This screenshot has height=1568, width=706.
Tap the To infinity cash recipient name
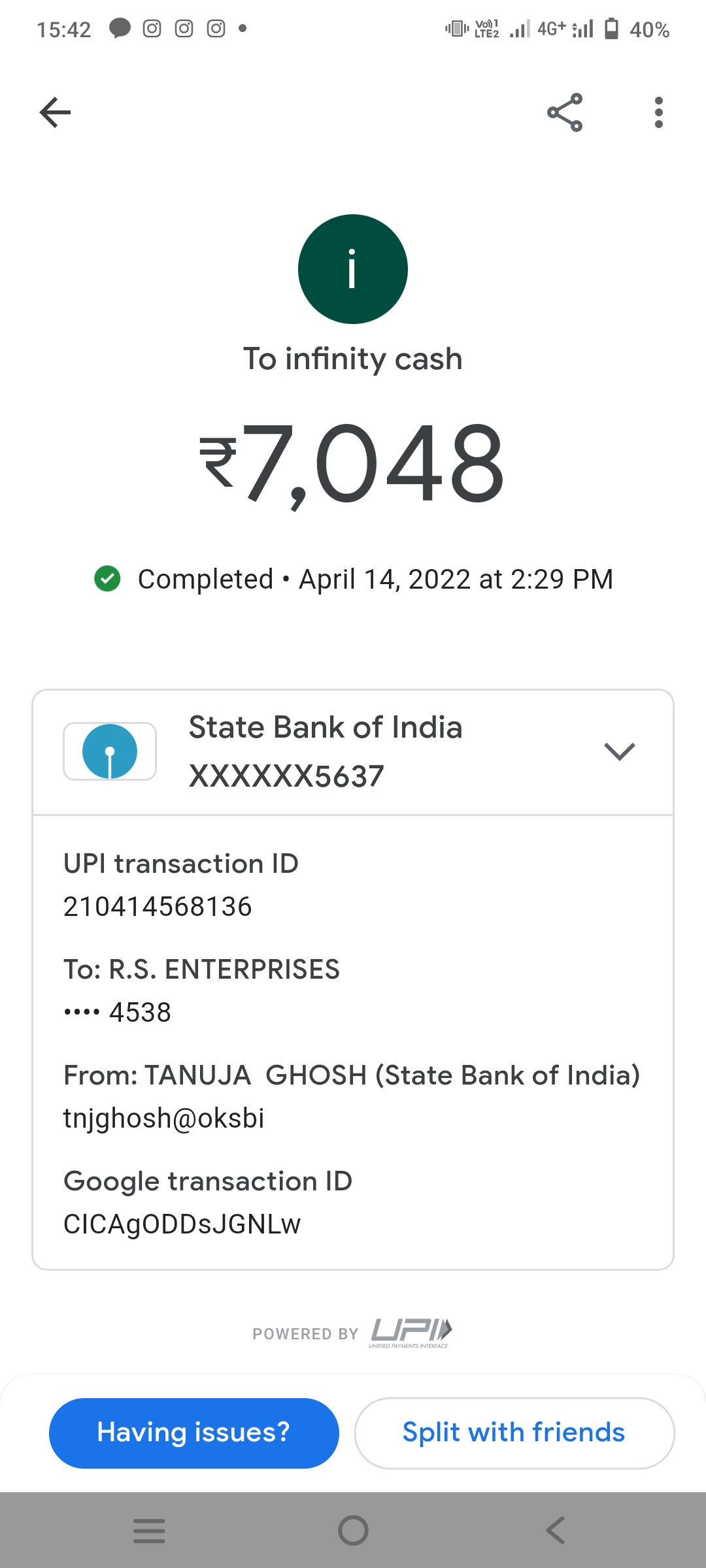pyautogui.click(x=353, y=359)
